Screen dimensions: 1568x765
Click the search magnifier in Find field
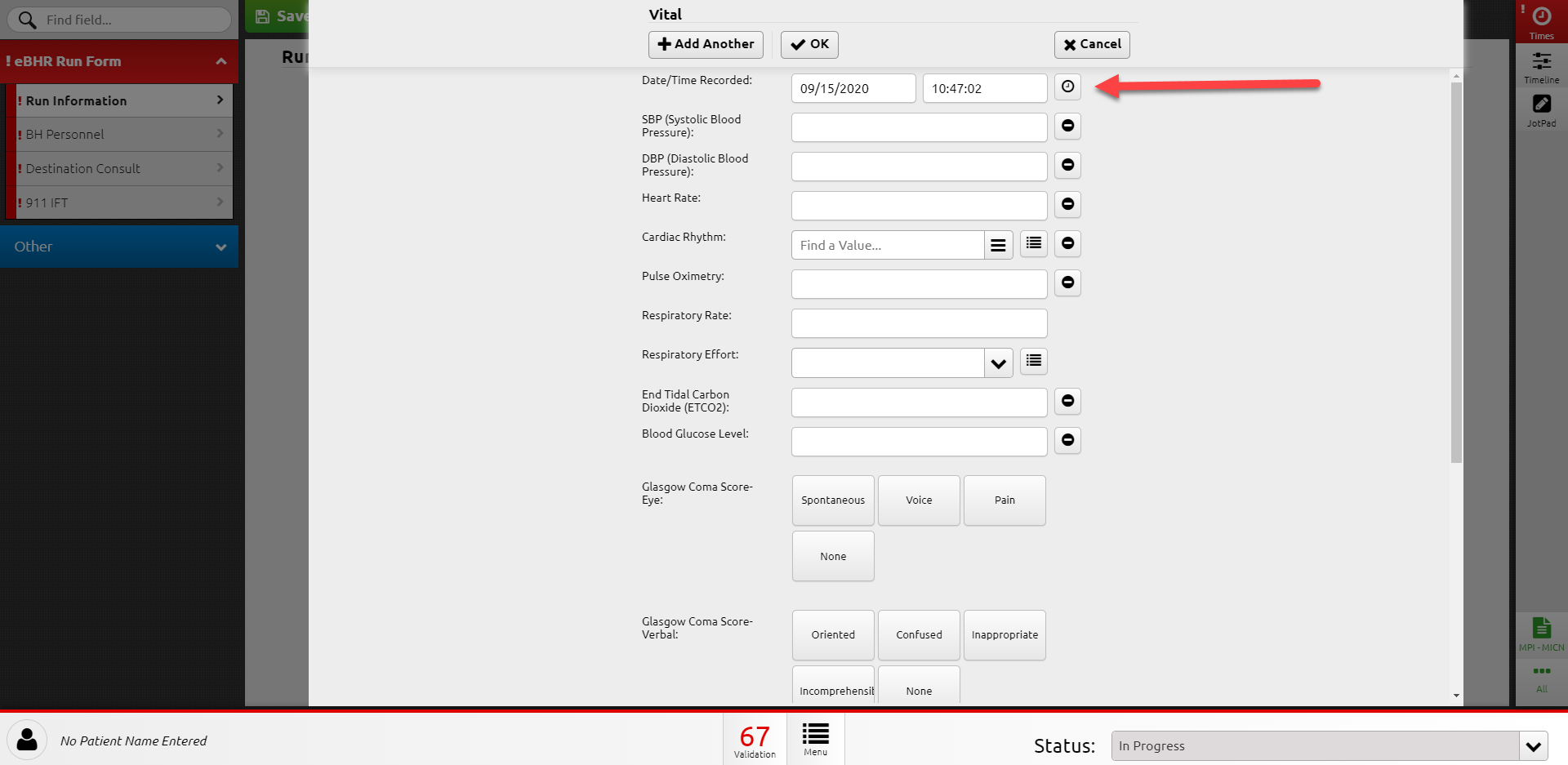pyautogui.click(x=27, y=20)
